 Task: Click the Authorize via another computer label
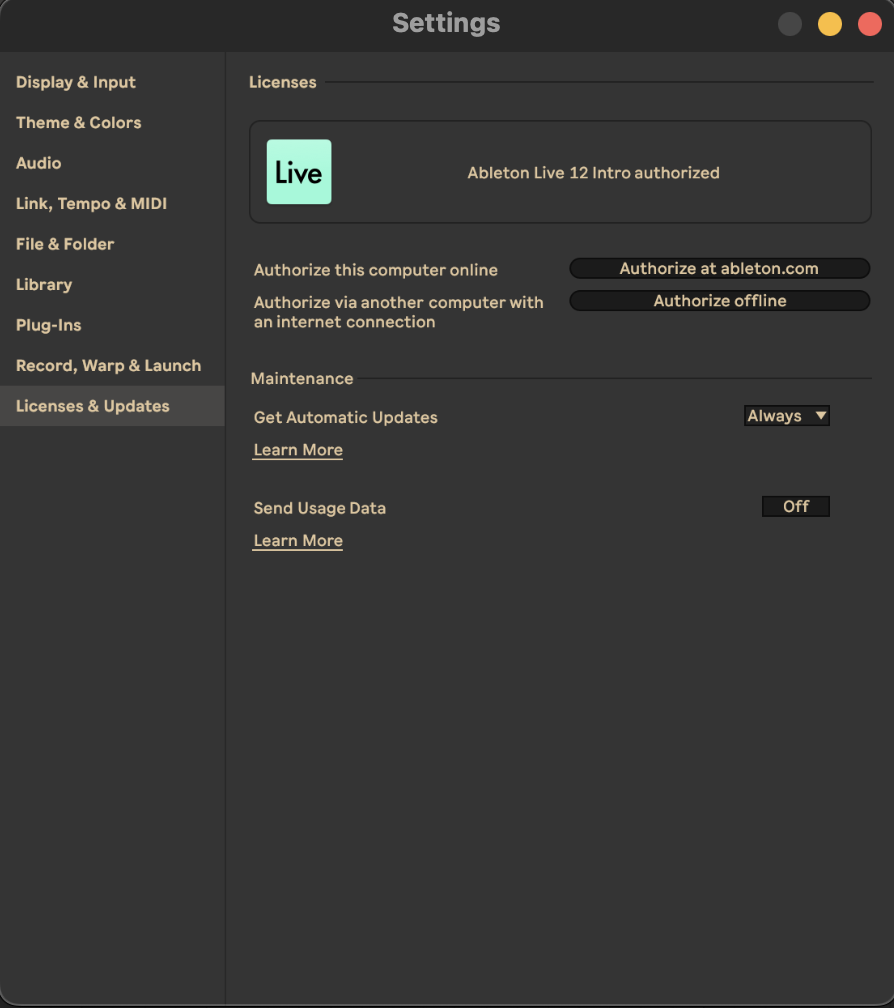[398, 312]
